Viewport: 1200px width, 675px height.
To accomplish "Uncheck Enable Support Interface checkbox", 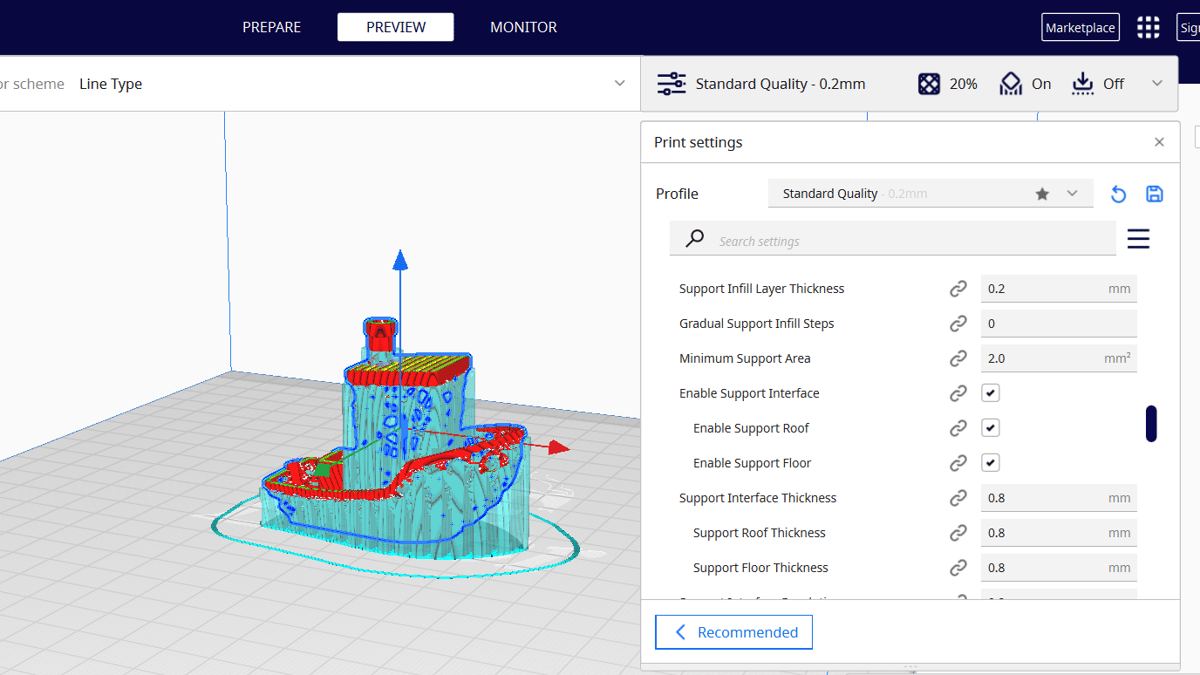I will pos(990,393).
